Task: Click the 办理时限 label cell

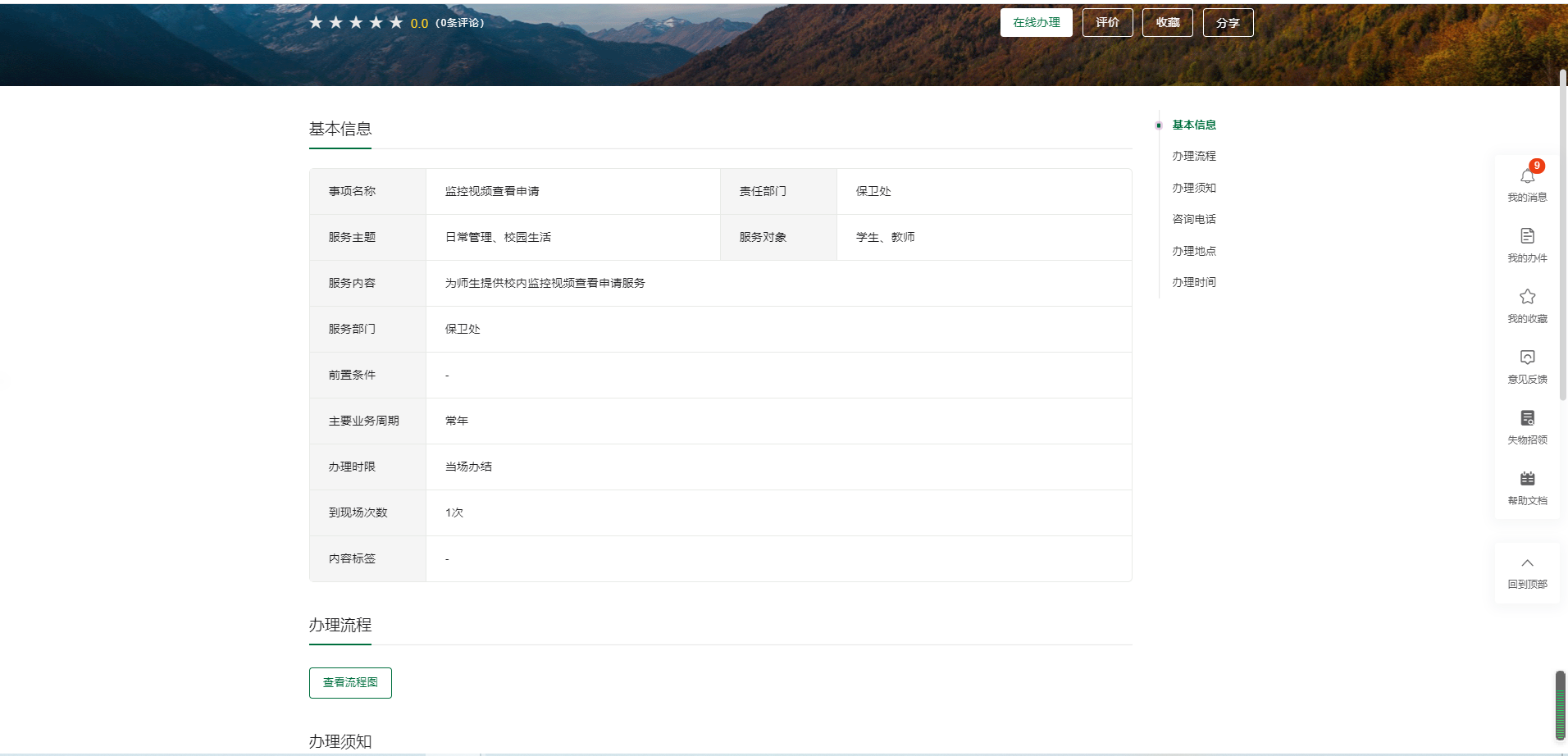Action: (367, 467)
